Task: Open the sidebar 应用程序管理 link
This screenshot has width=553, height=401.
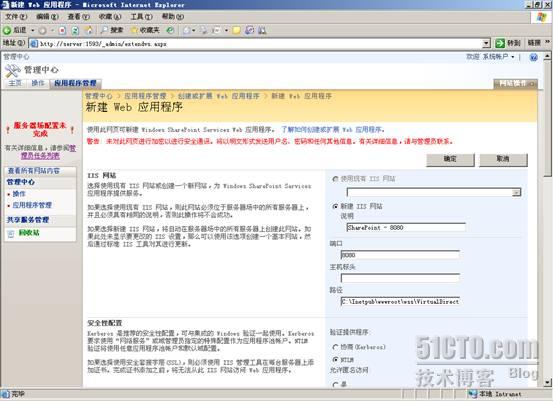Action: point(32,205)
